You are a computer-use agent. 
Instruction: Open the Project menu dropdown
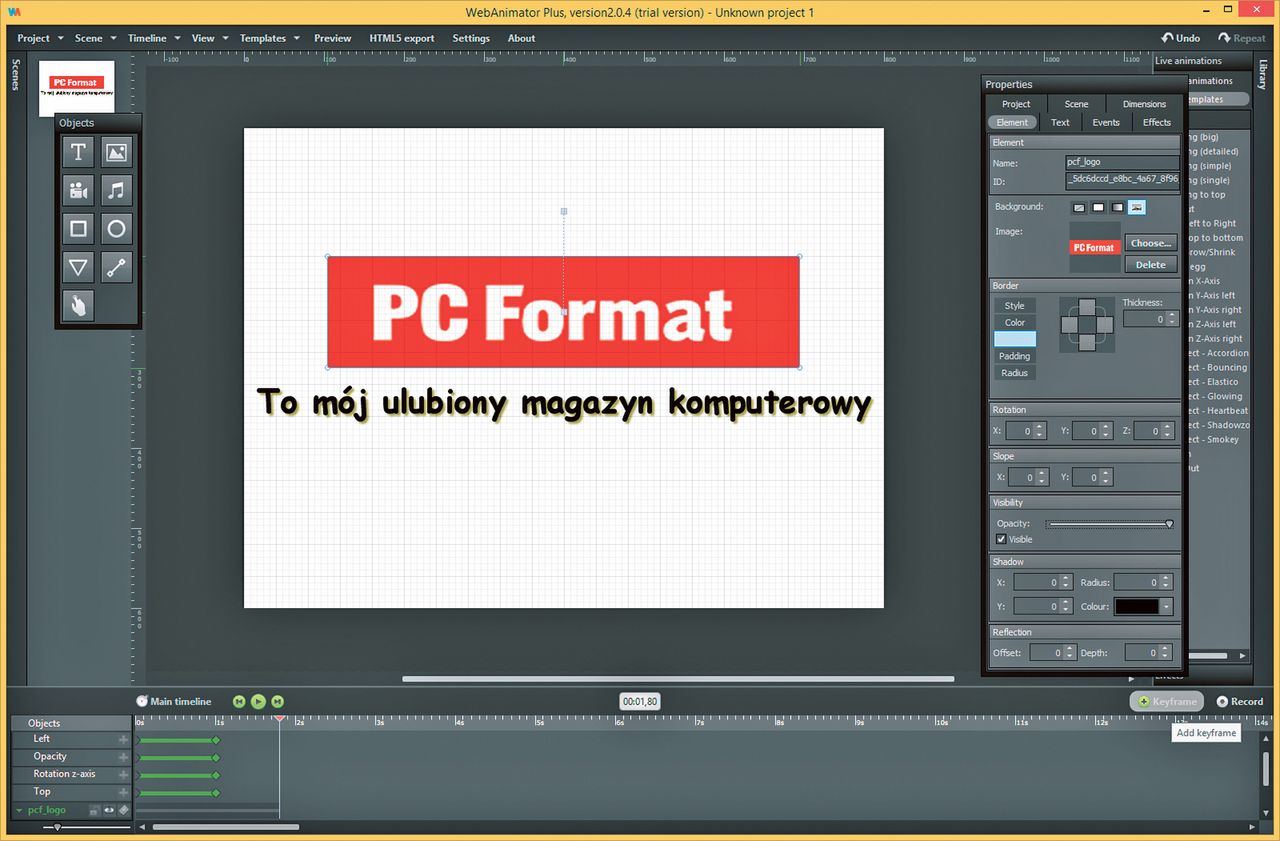40,38
